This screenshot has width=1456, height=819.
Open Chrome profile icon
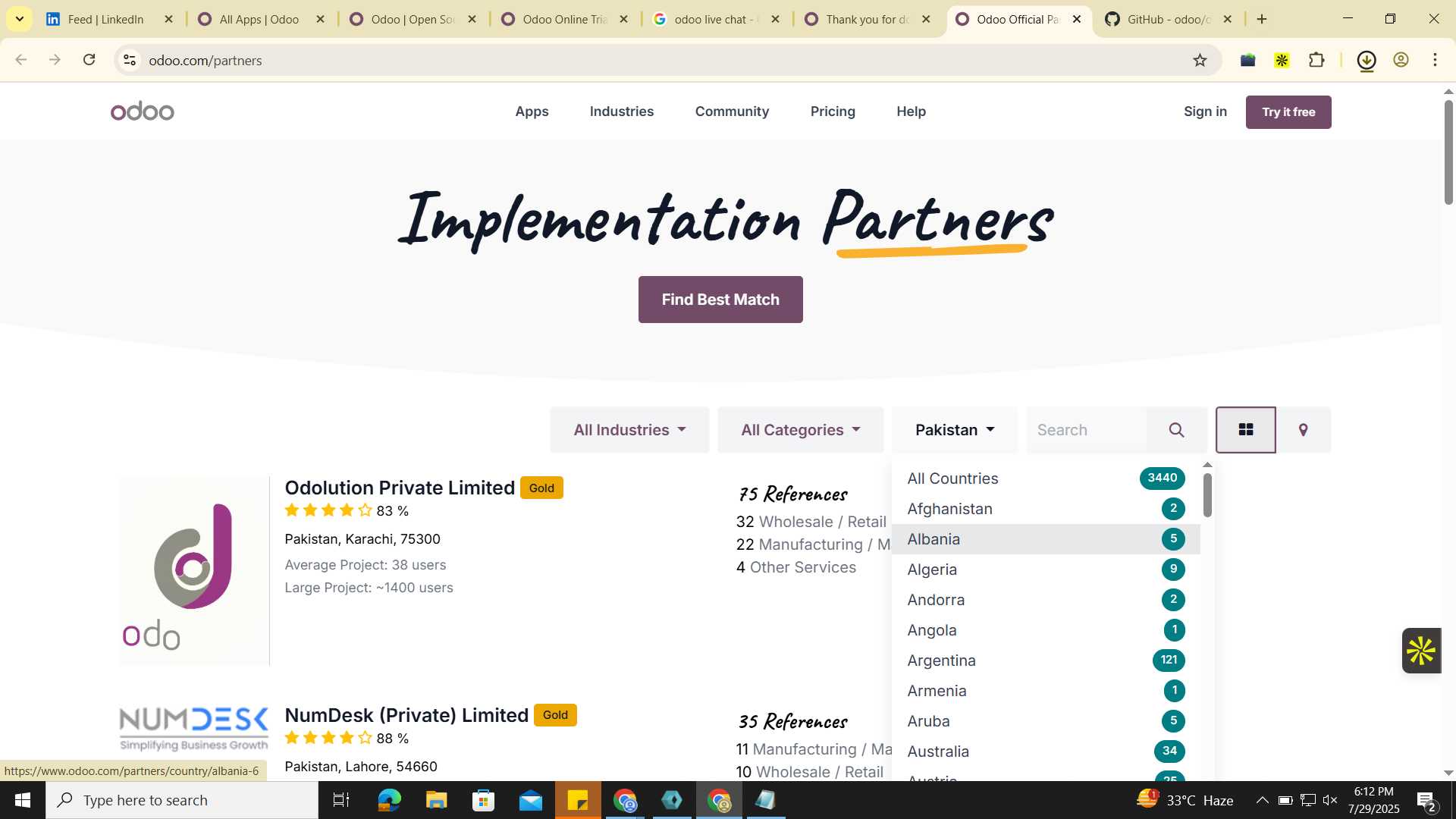[1401, 60]
